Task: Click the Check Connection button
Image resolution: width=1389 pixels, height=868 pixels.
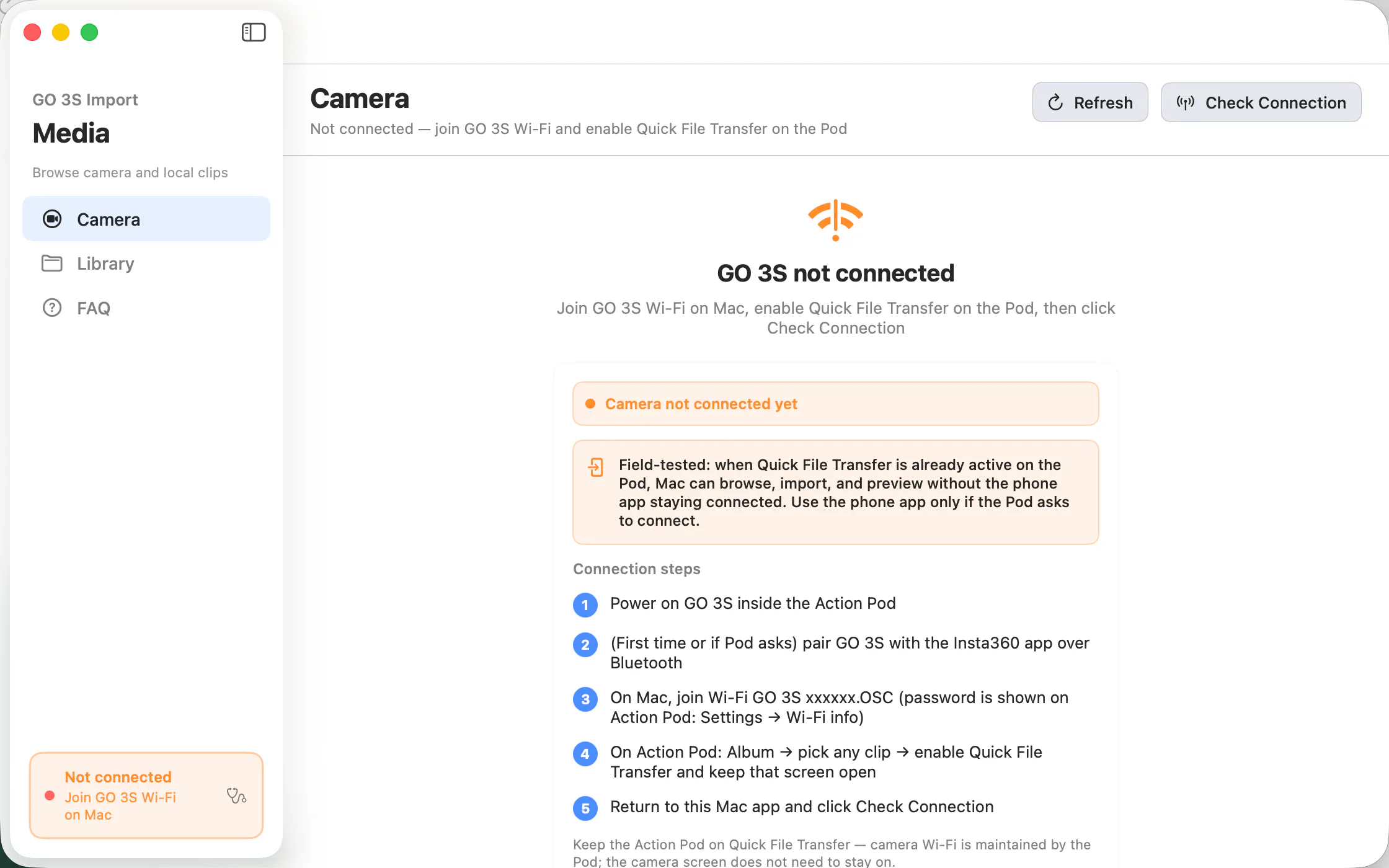Action: (1261, 102)
